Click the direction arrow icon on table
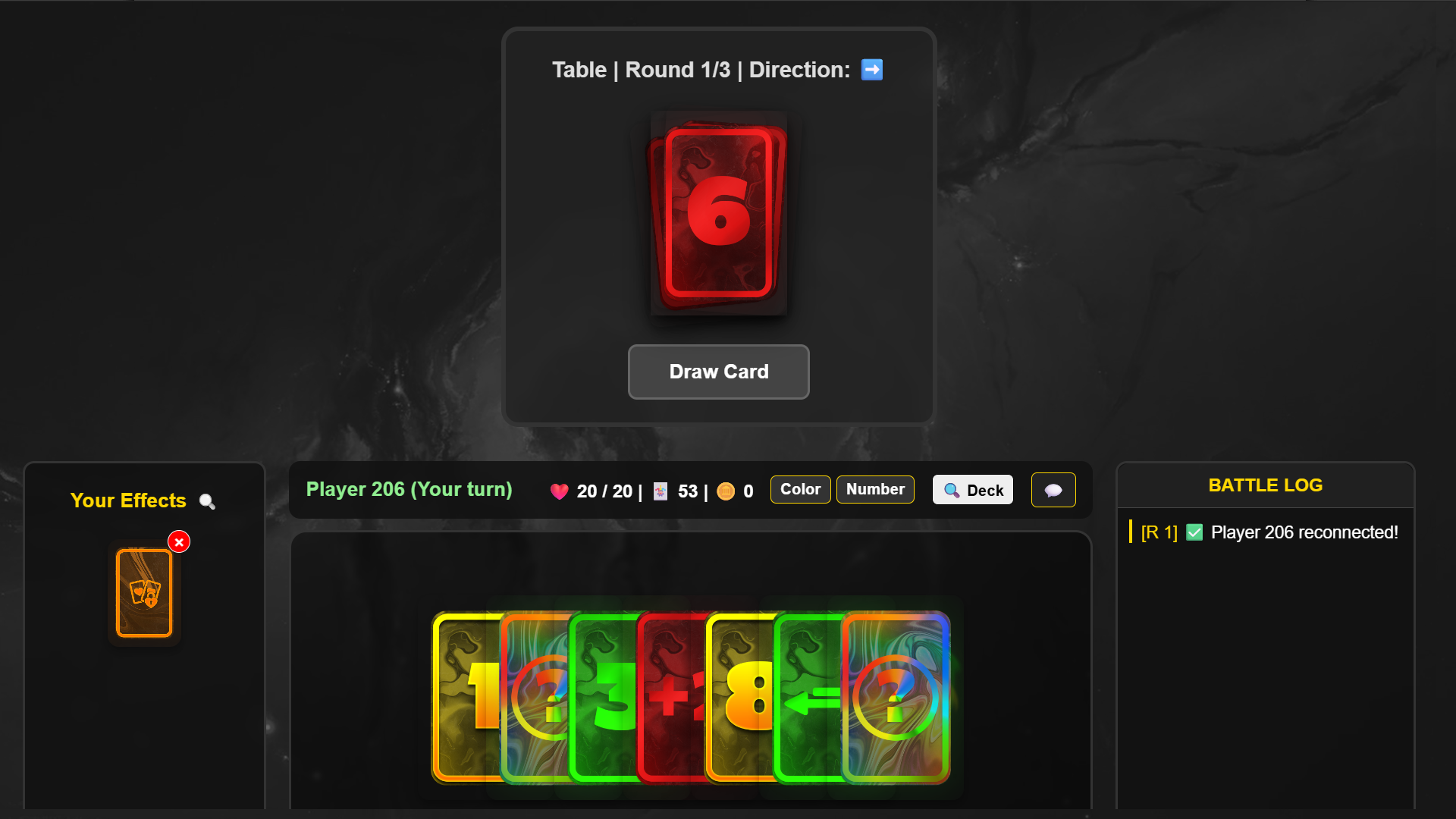 (x=872, y=70)
